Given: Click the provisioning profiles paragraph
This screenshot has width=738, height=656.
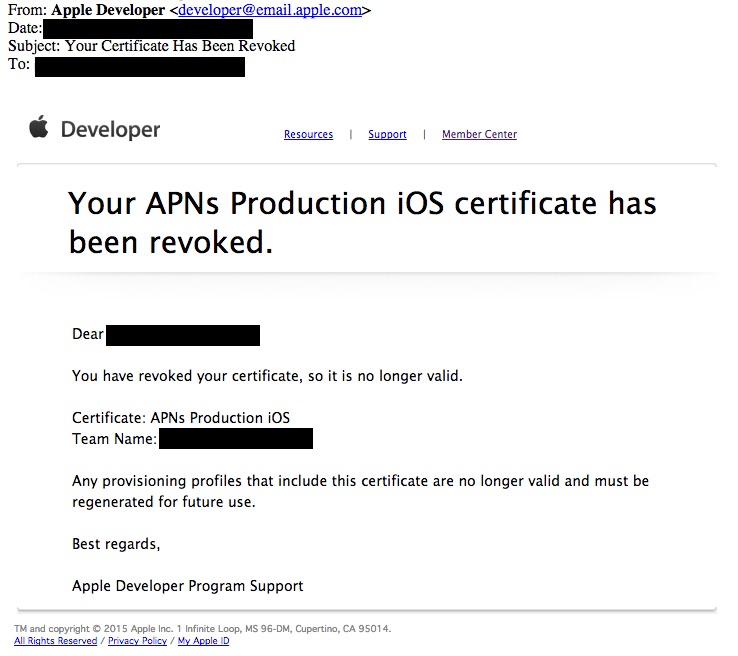Looking at the screenshot, I should pyautogui.click(x=360, y=491).
